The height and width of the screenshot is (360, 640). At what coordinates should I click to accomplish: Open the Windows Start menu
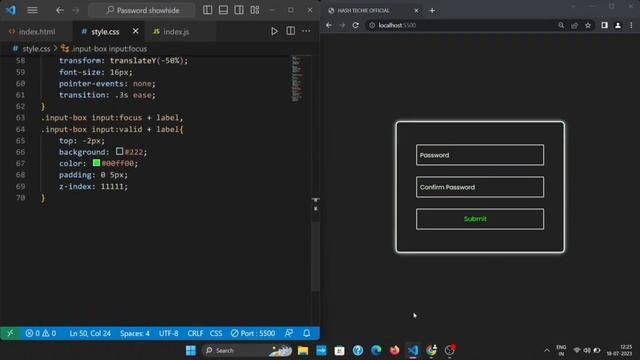pos(191,350)
